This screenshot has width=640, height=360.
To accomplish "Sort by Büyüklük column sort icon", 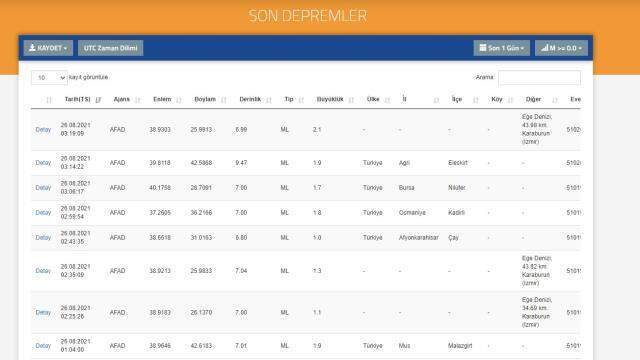I will [351, 100].
